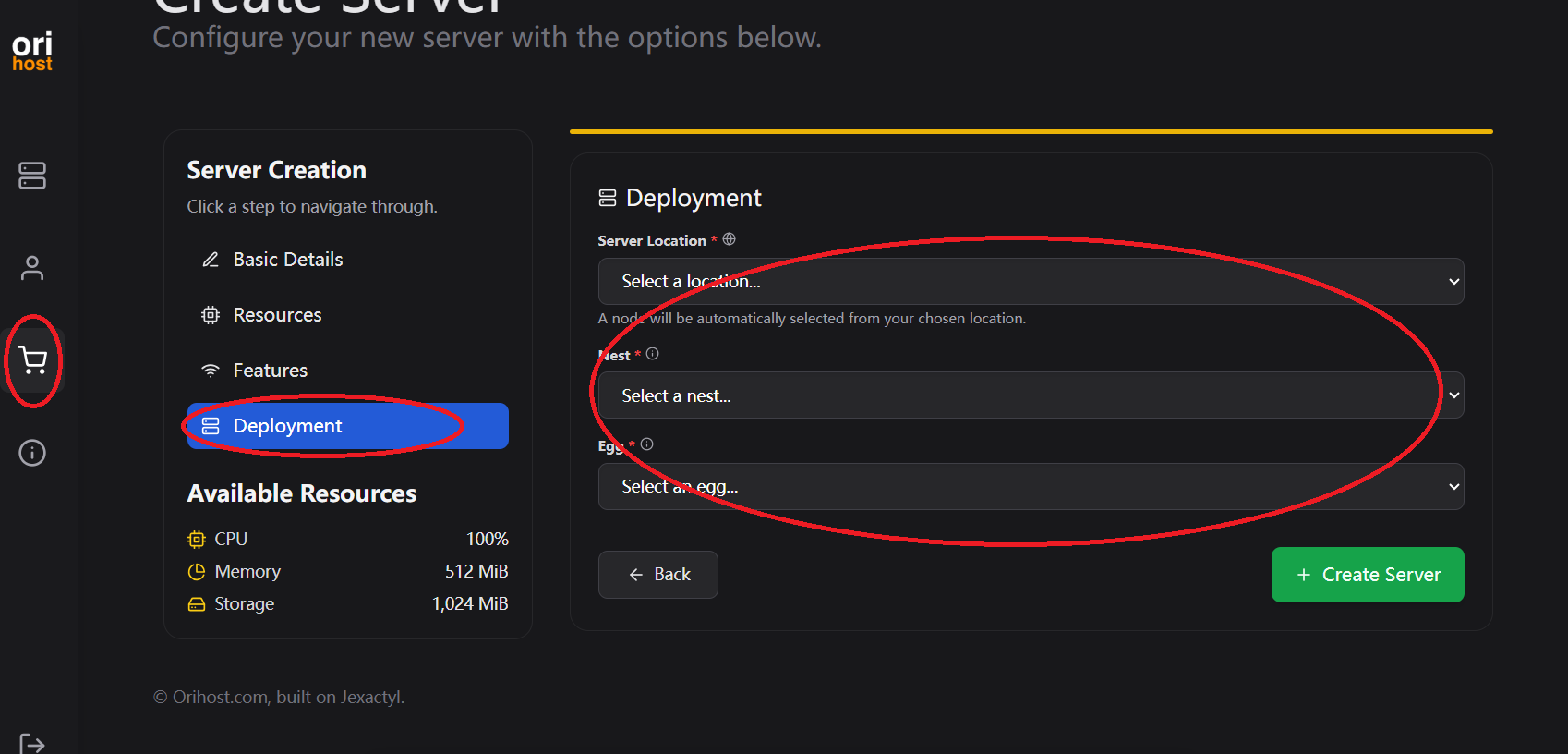Click the info icon next to Nest
The height and width of the screenshot is (754, 1568).
(653, 354)
